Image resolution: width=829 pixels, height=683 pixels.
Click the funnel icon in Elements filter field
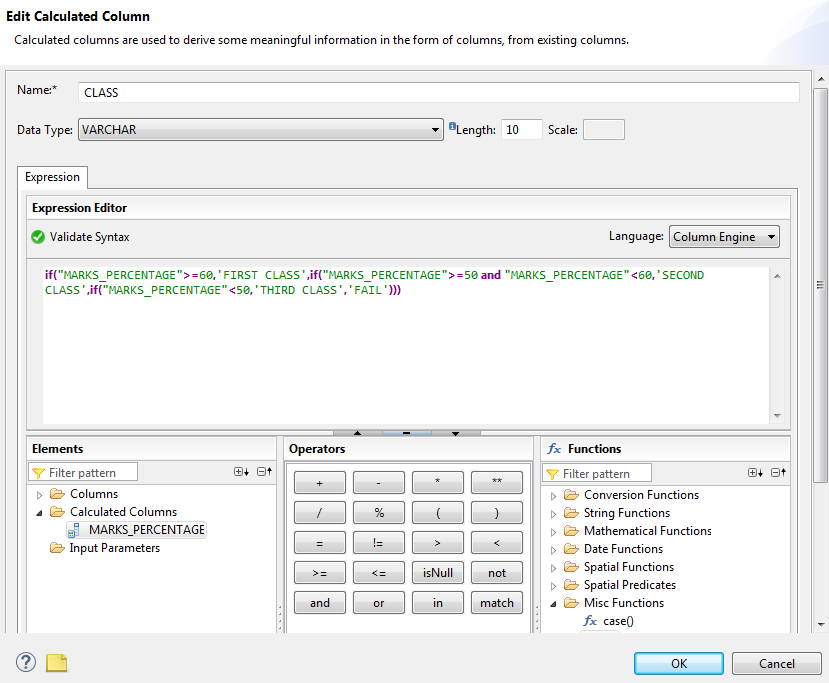(38, 470)
